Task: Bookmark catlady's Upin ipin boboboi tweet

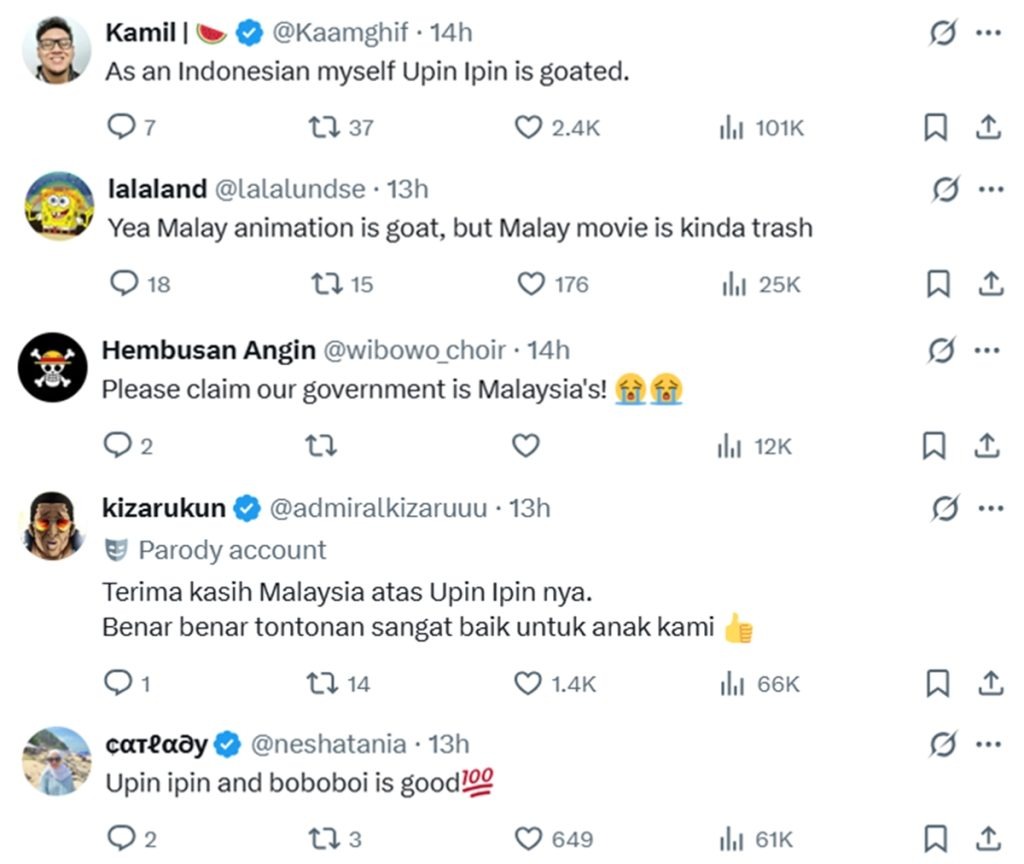Action: point(936,838)
